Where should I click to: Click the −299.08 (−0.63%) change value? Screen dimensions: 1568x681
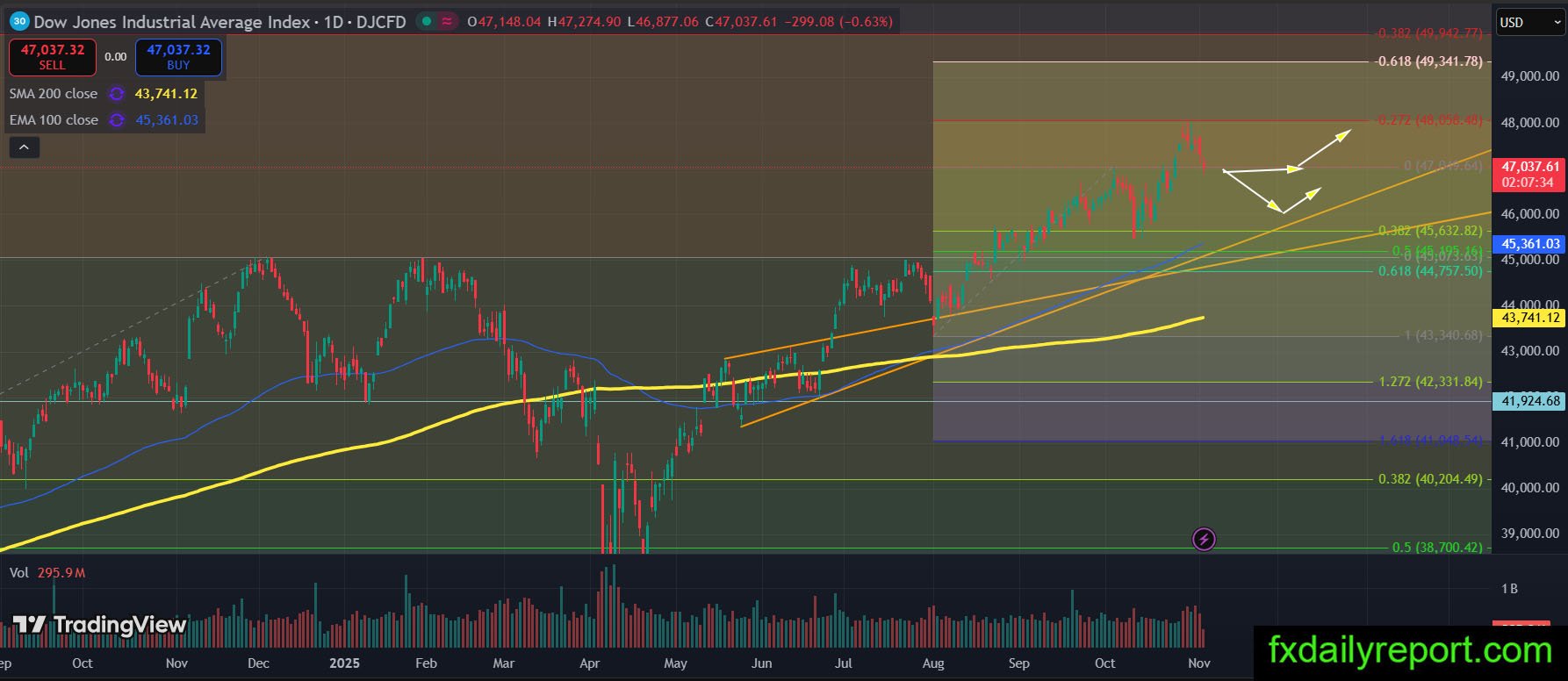pyautogui.click(x=838, y=22)
